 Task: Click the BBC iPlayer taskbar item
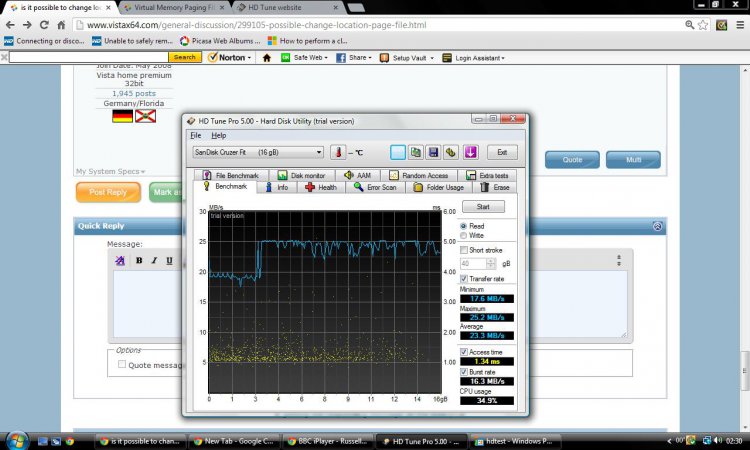pyautogui.click(x=328, y=441)
